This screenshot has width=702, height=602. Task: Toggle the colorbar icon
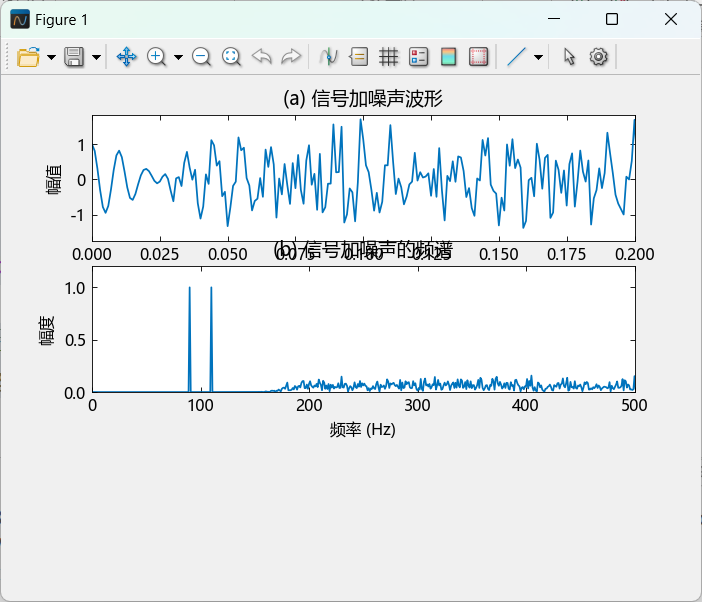pyautogui.click(x=449, y=57)
